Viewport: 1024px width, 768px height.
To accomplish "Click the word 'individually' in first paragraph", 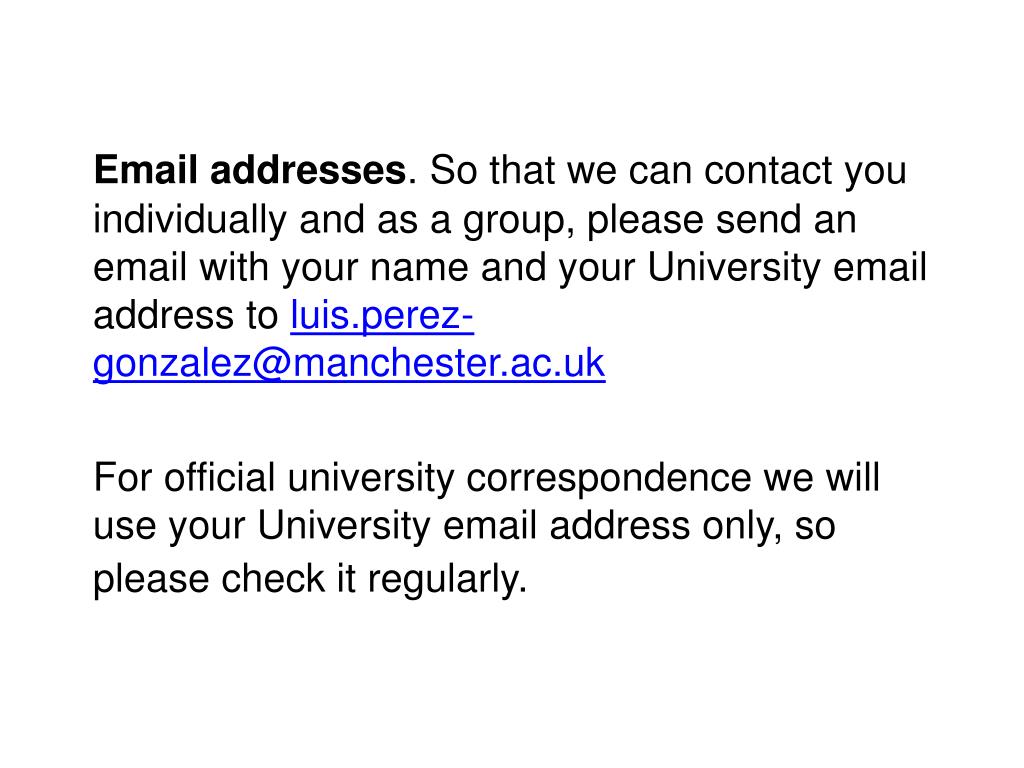I will [x=190, y=219].
